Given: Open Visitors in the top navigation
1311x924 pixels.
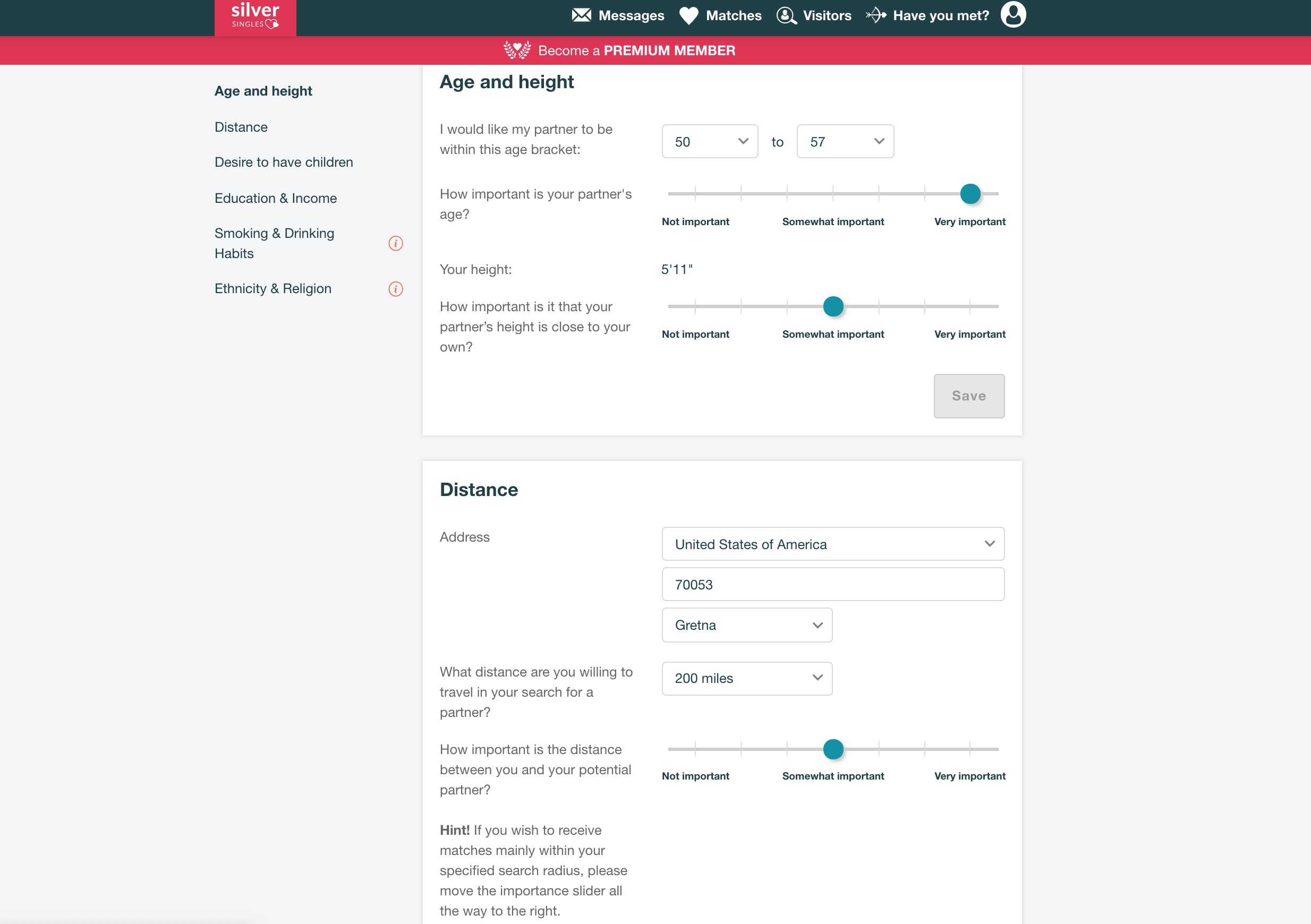Looking at the screenshot, I should pos(827,15).
